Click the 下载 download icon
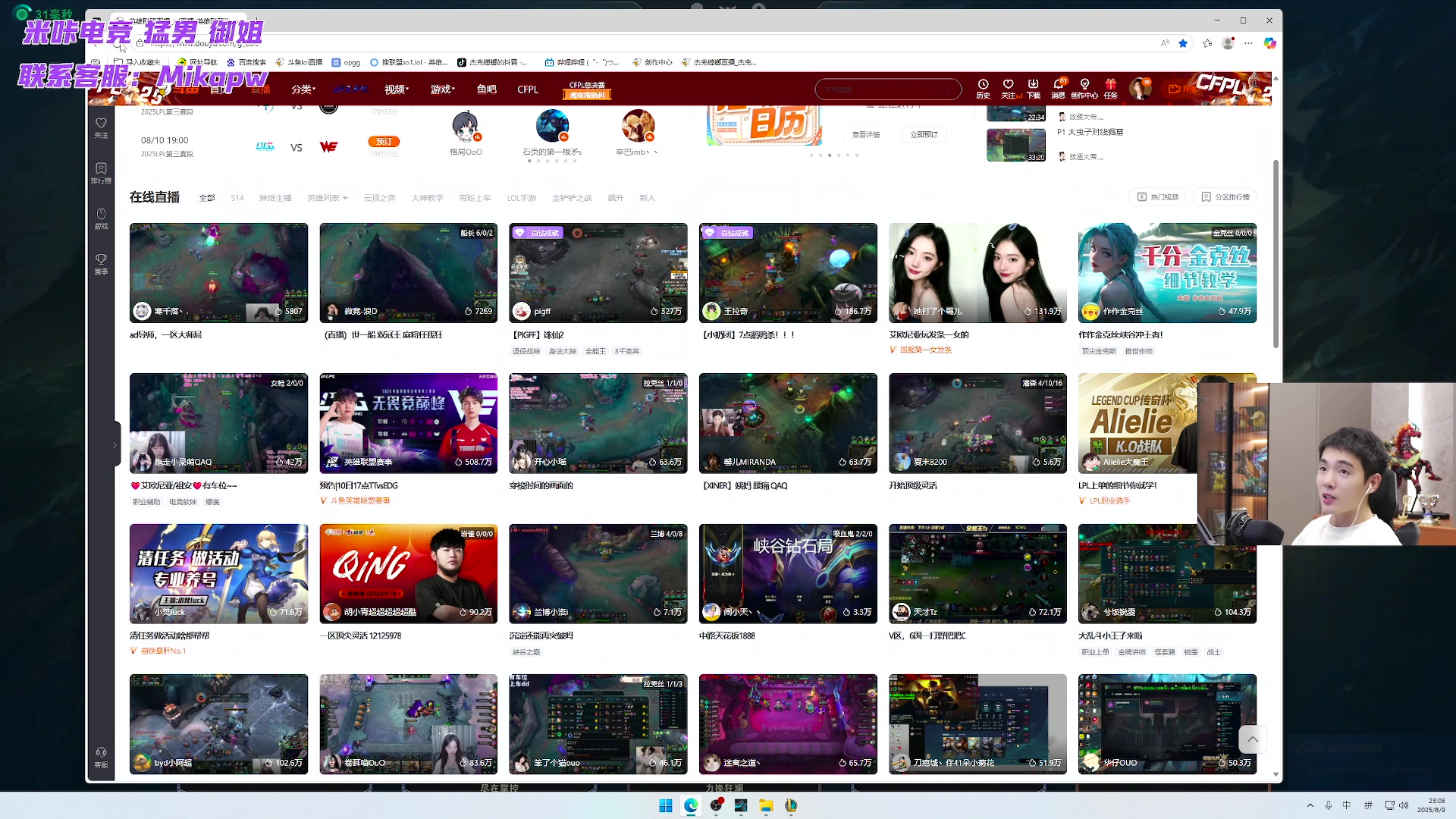This screenshot has width=1456, height=819. 1034,89
